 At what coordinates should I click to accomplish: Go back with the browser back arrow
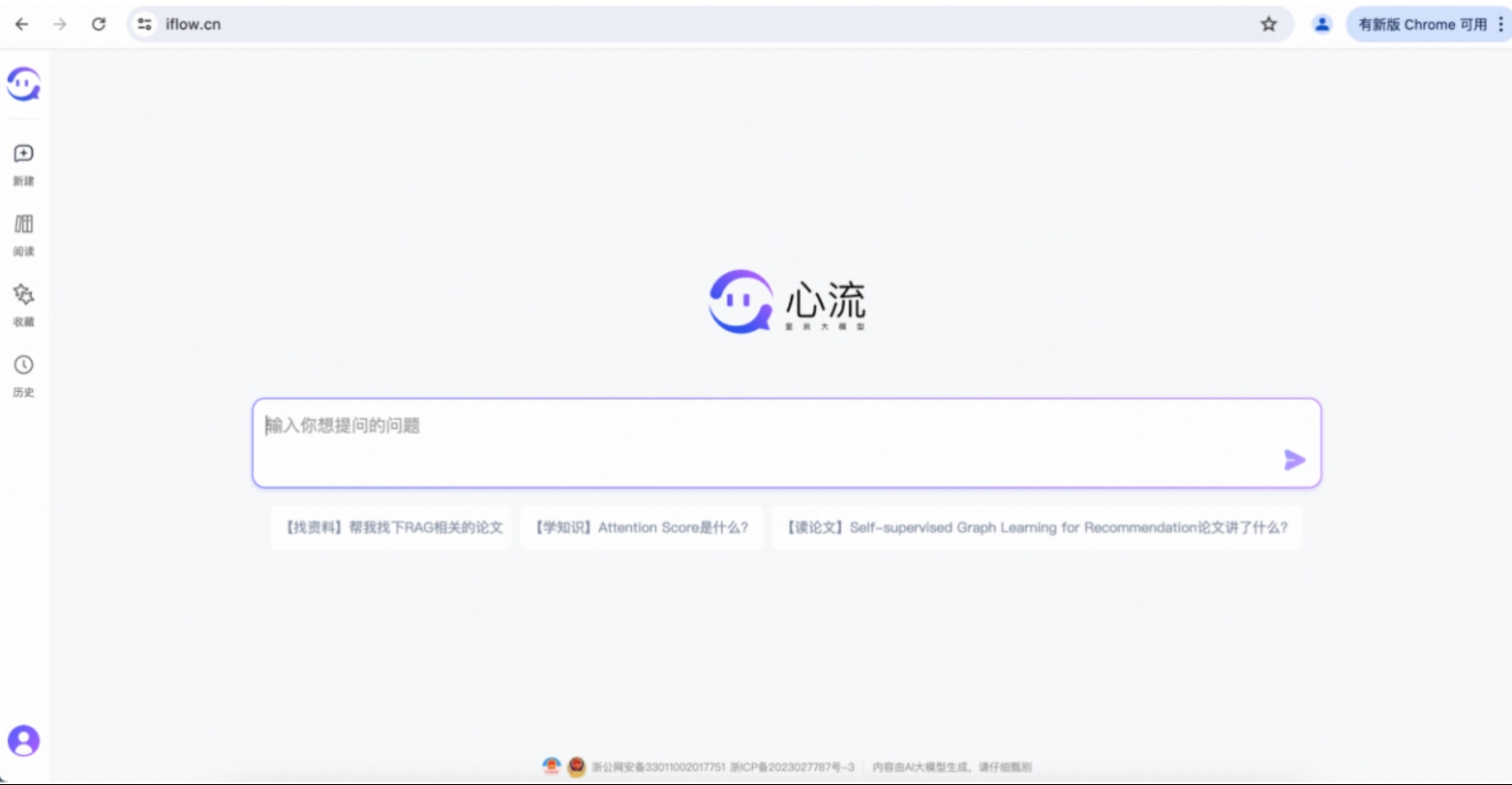pos(21,24)
